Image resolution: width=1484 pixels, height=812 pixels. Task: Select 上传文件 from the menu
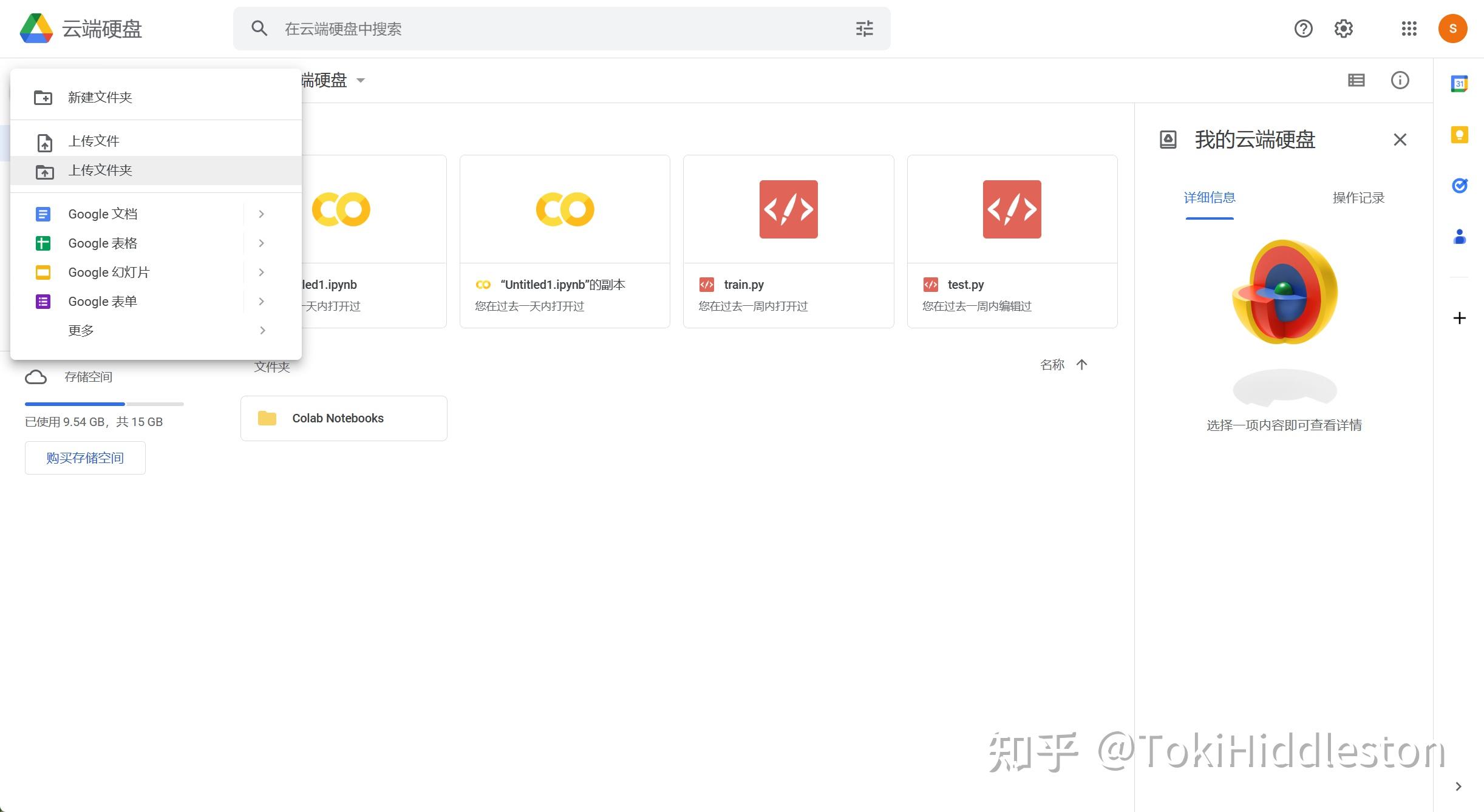tap(94, 140)
